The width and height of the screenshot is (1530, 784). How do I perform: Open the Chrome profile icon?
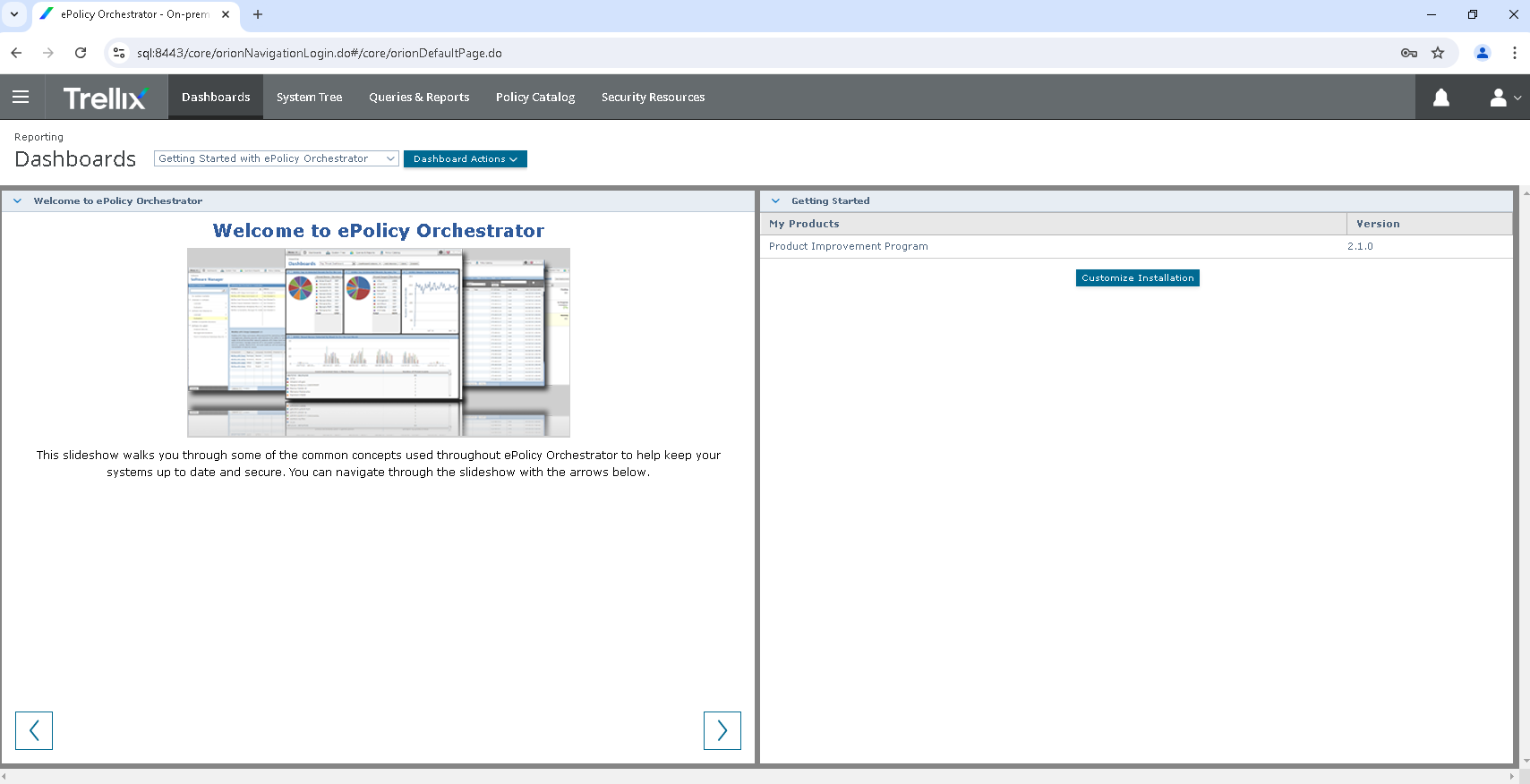coord(1482,53)
